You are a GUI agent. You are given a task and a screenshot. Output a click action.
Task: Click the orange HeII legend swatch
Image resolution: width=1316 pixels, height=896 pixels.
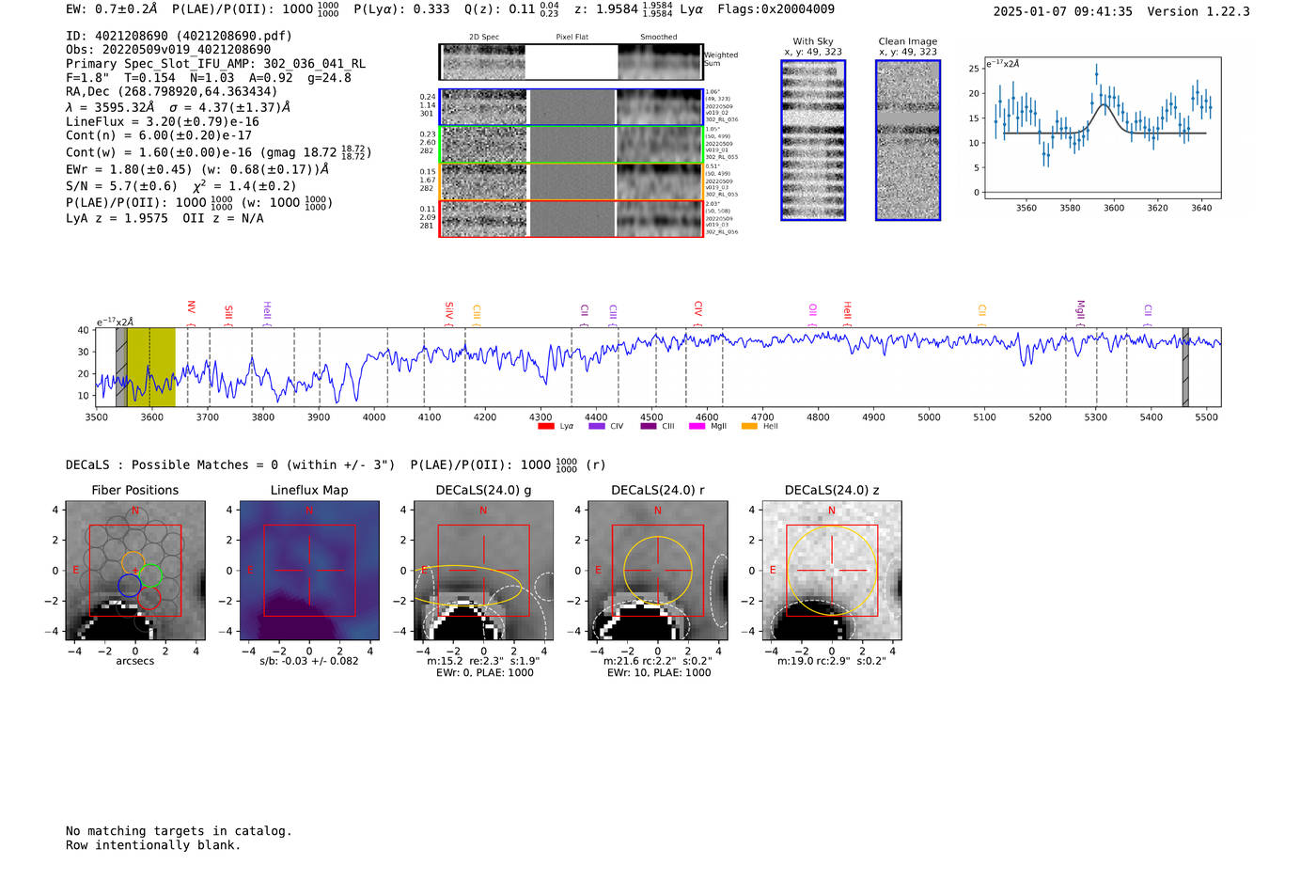pyautogui.click(x=749, y=427)
